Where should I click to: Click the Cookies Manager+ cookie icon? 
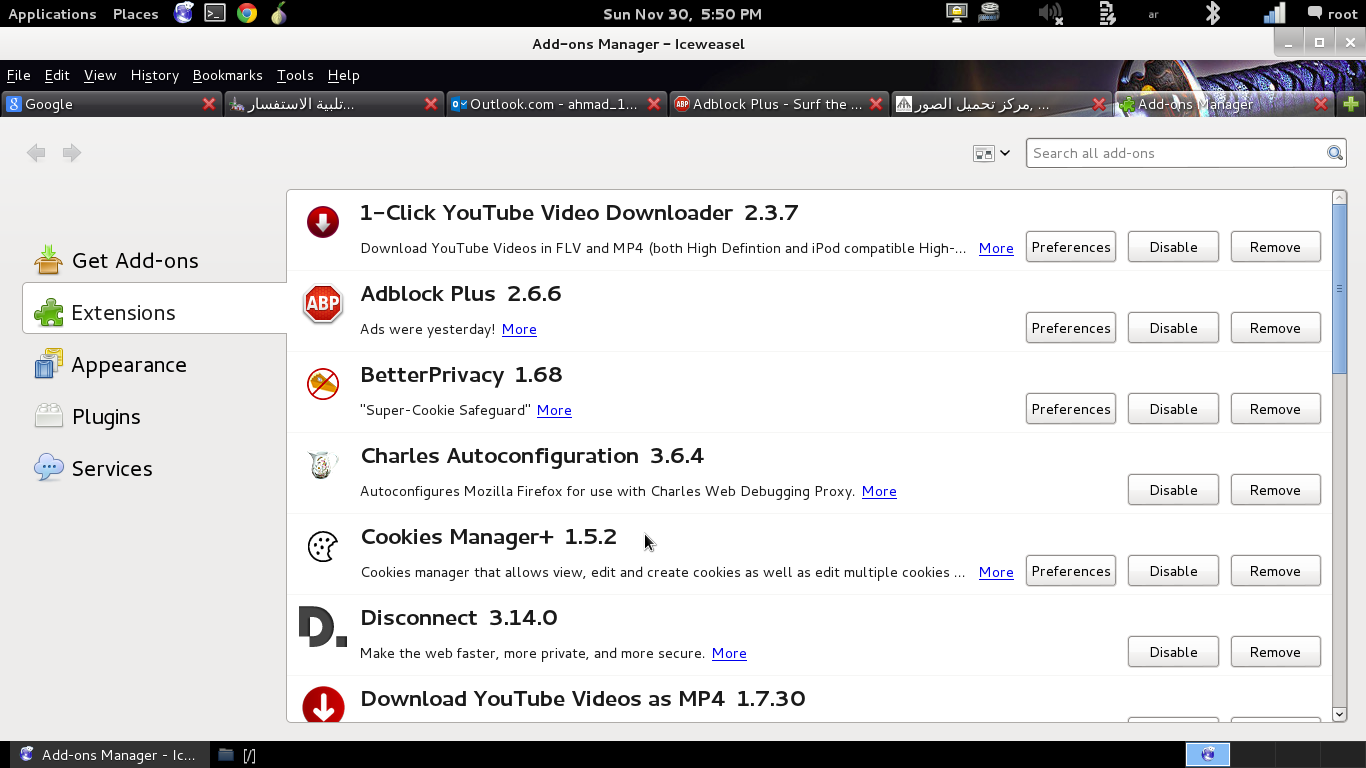pyautogui.click(x=323, y=546)
